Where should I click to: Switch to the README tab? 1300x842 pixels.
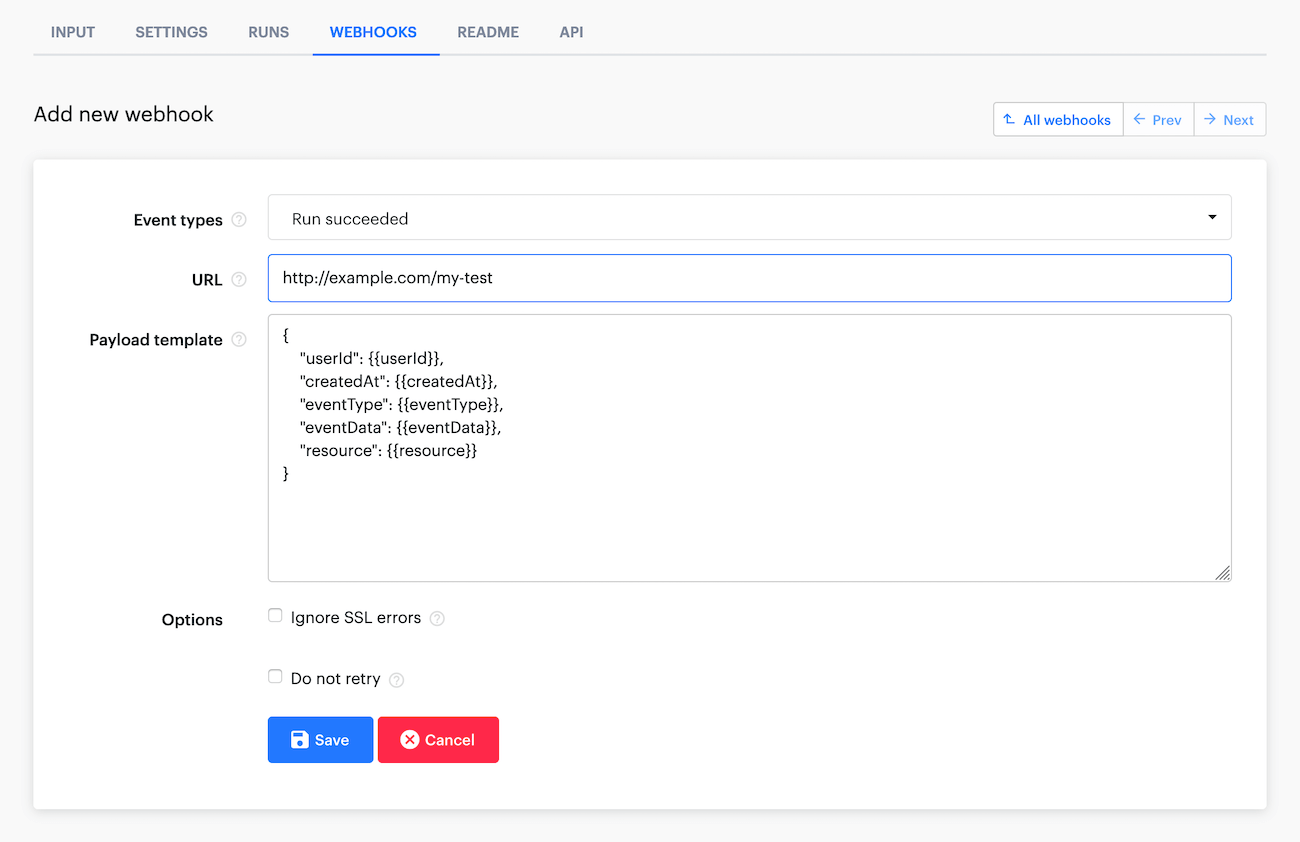pos(488,32)
